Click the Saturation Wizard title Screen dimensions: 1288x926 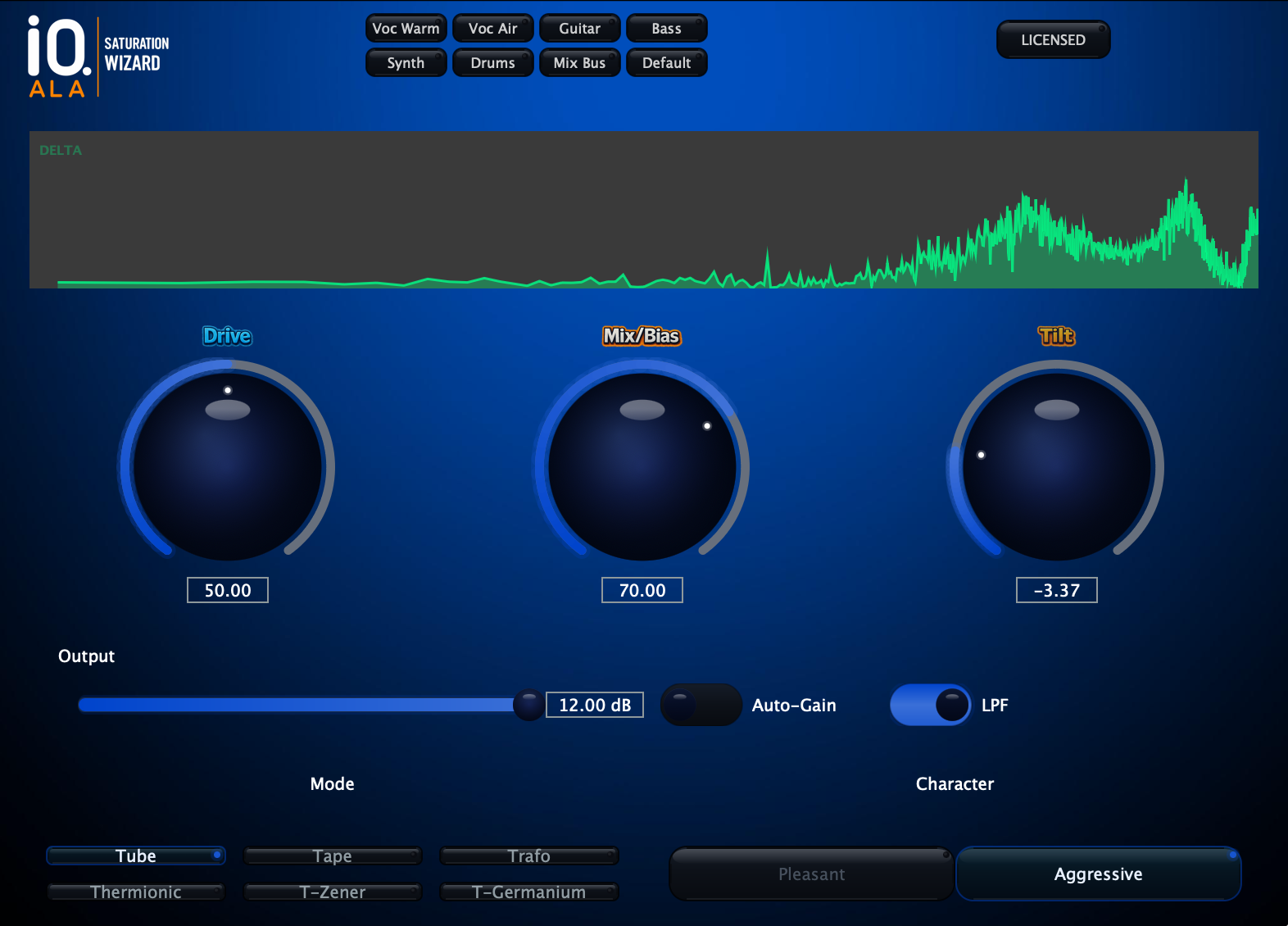coord(137,54)
